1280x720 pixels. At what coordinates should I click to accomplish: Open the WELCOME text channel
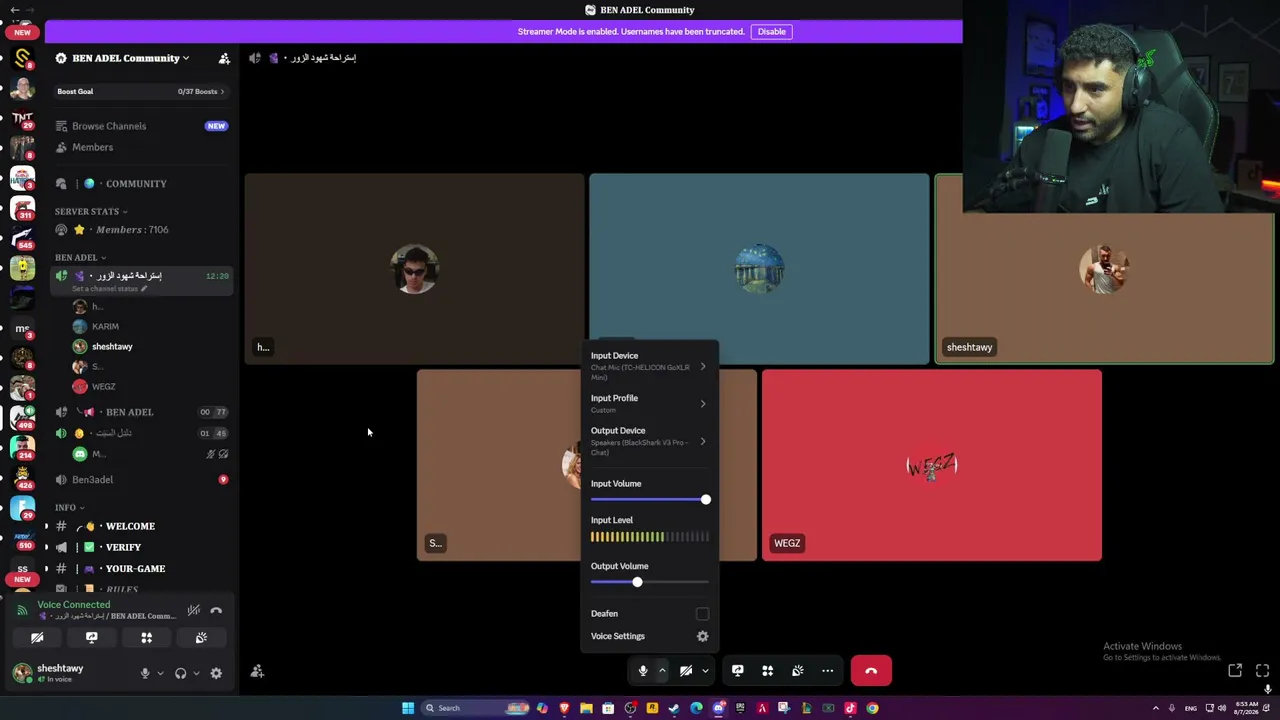[x=141, y=526]
